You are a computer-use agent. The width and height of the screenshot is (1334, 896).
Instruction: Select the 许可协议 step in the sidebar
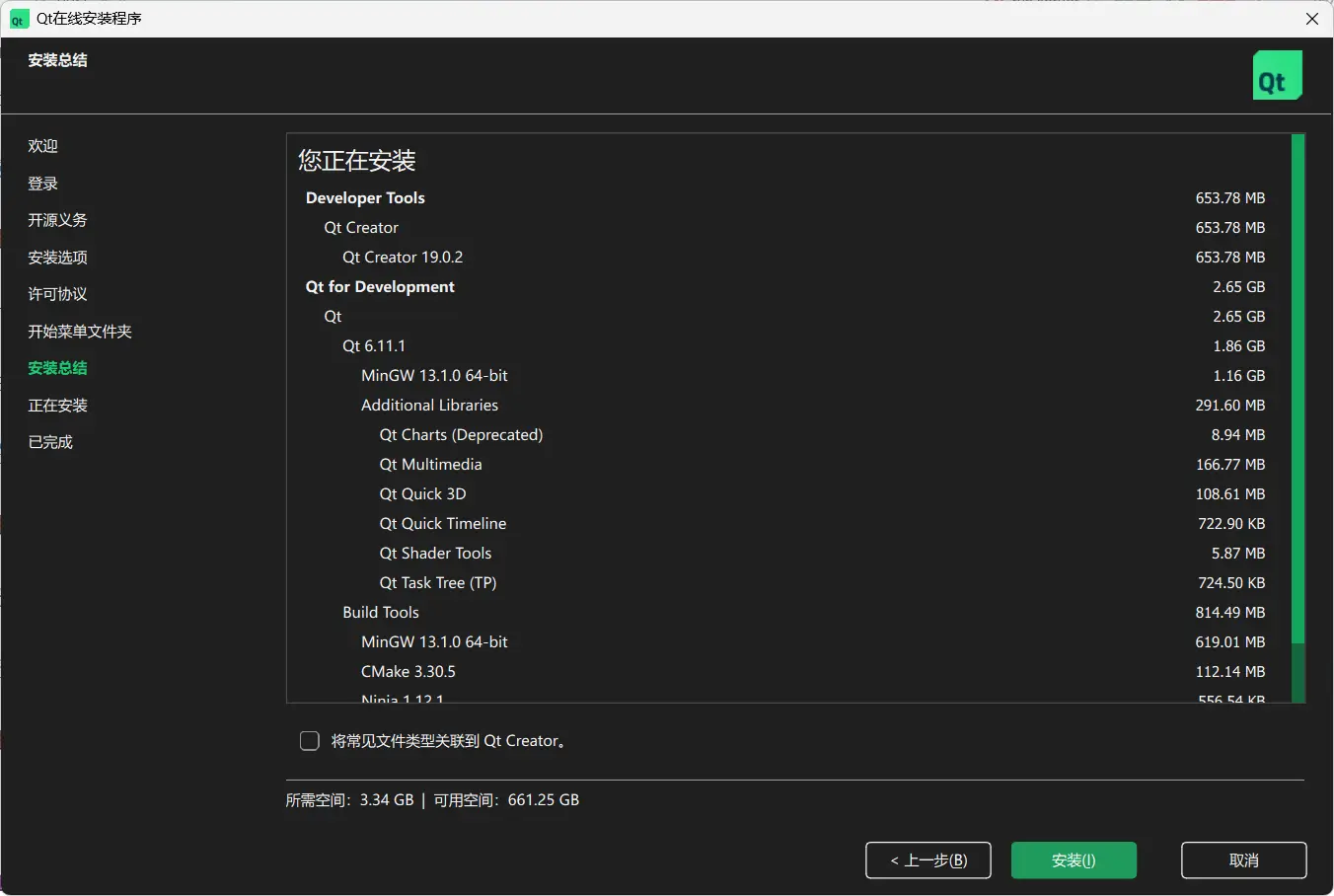coord(57,294)
